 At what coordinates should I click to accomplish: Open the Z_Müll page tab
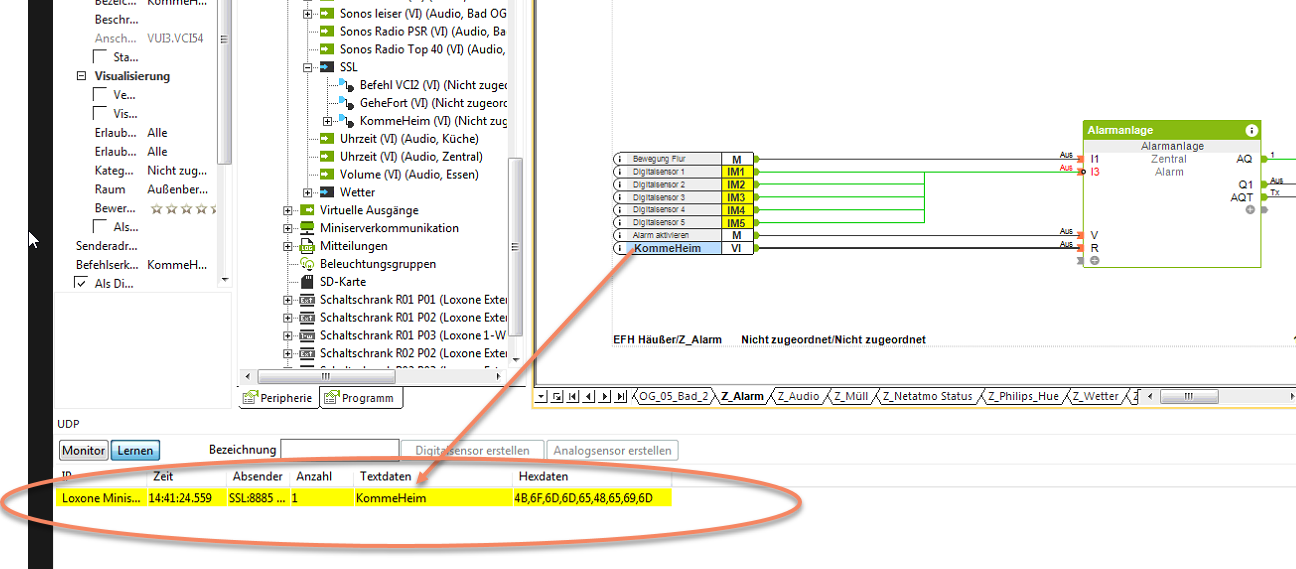850,397
